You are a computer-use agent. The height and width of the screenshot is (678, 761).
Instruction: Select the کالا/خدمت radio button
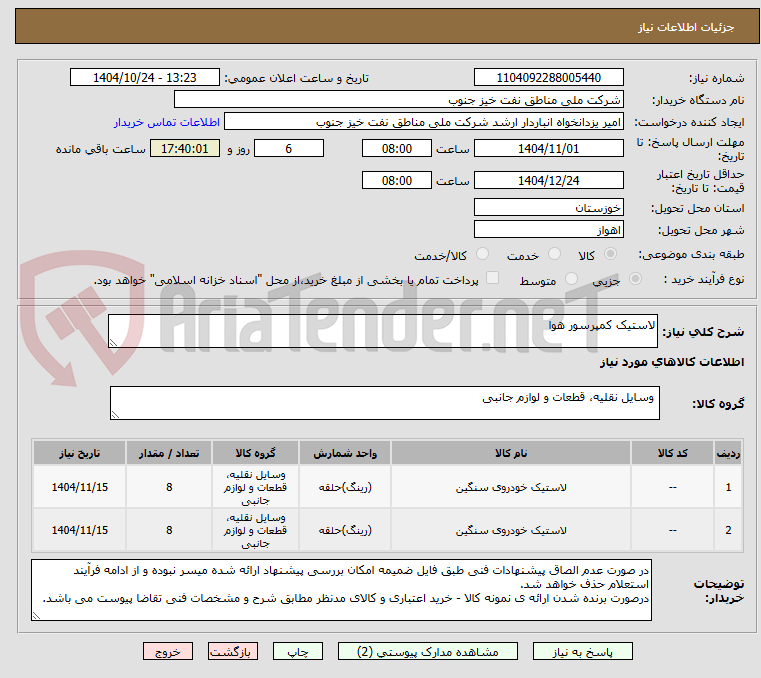point(482,254)
